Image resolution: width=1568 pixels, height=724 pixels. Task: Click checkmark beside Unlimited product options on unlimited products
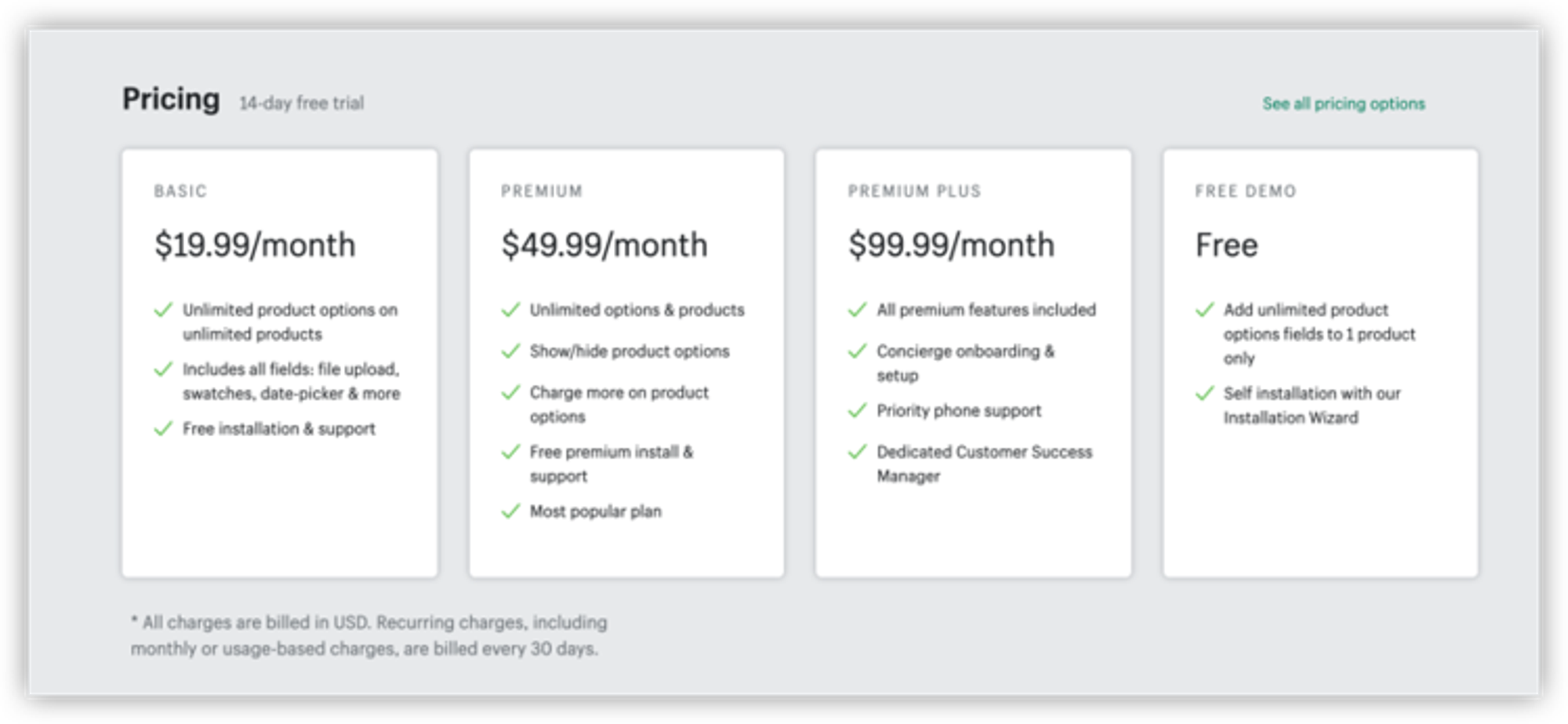[x=163, y=310]
